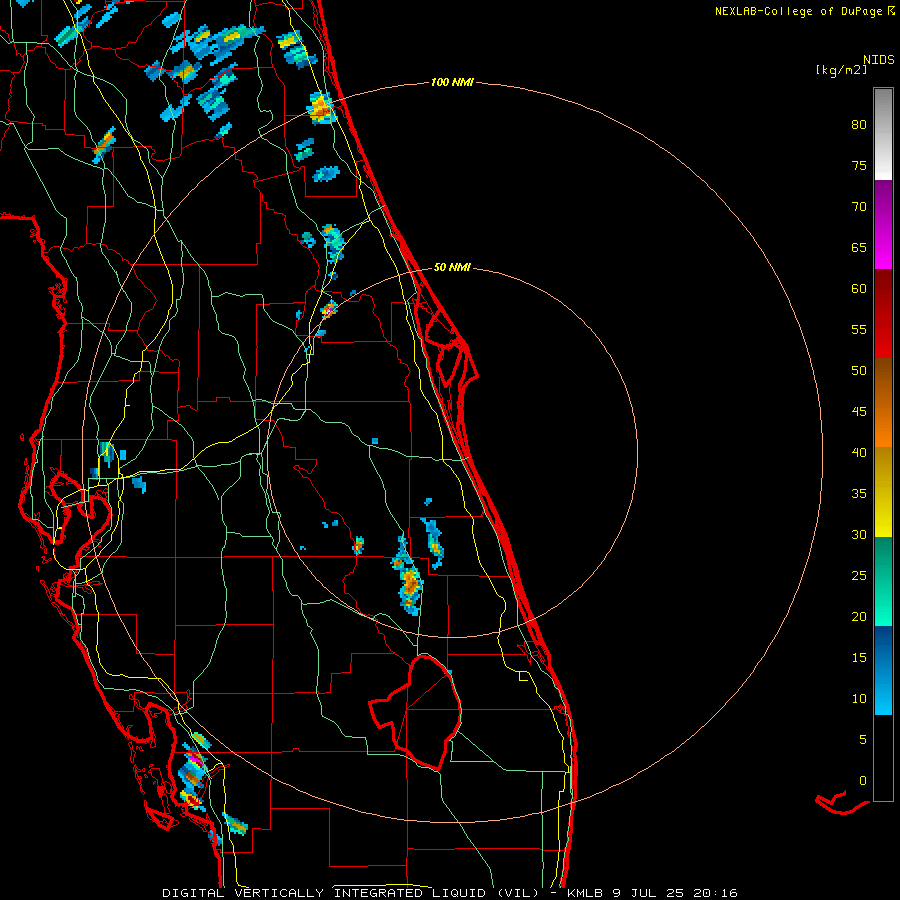Click the [kg/m2] unit label

(841, 70)
